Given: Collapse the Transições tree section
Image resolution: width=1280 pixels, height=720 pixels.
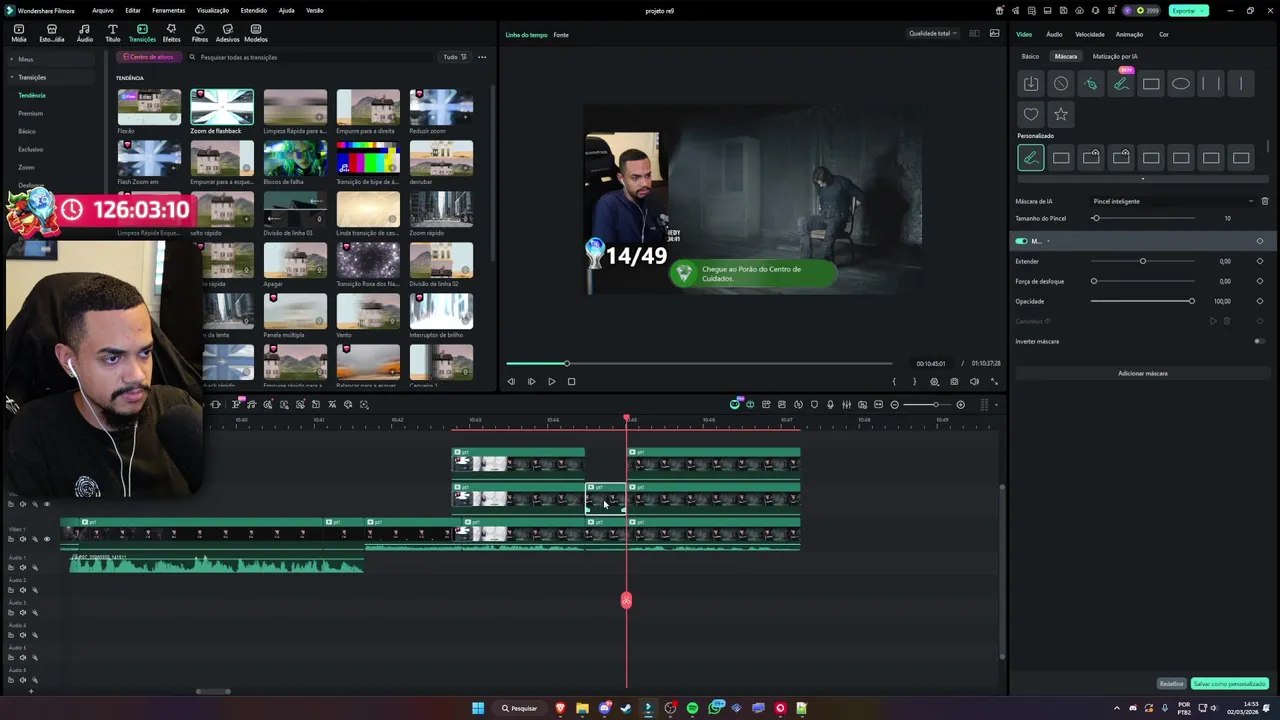Looking at the screenshot, I should 12,77.
